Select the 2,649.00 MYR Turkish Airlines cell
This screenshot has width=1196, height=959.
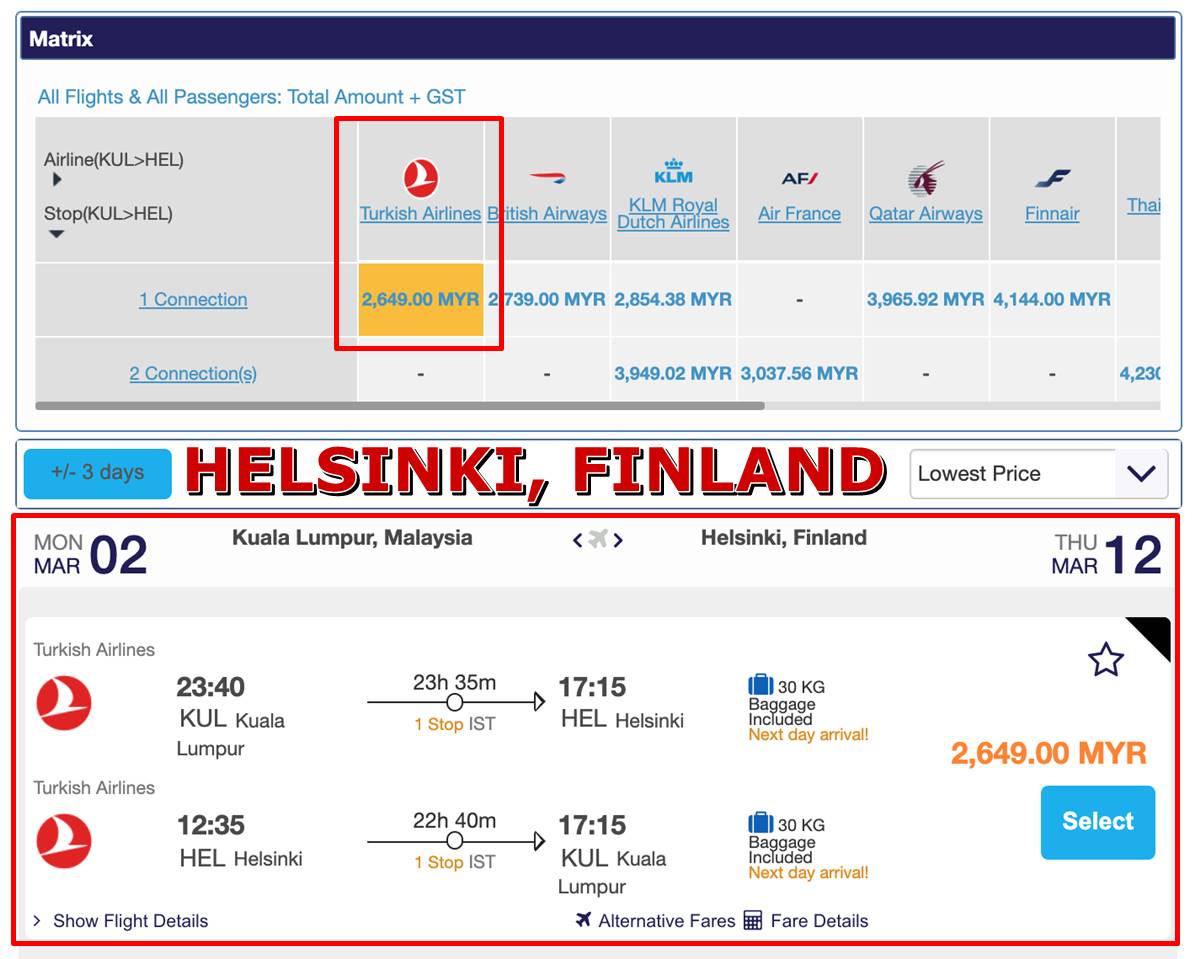click(420, 299)
